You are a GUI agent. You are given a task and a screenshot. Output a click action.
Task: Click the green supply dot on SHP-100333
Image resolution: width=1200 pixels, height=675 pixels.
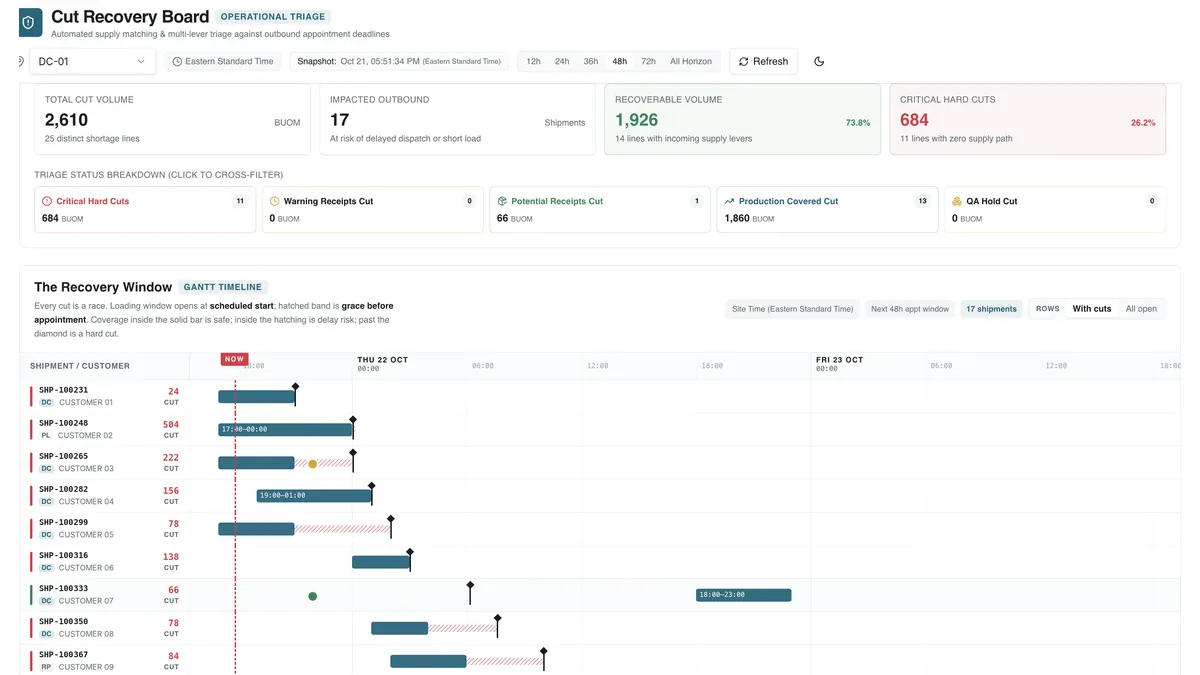(313, 596)
